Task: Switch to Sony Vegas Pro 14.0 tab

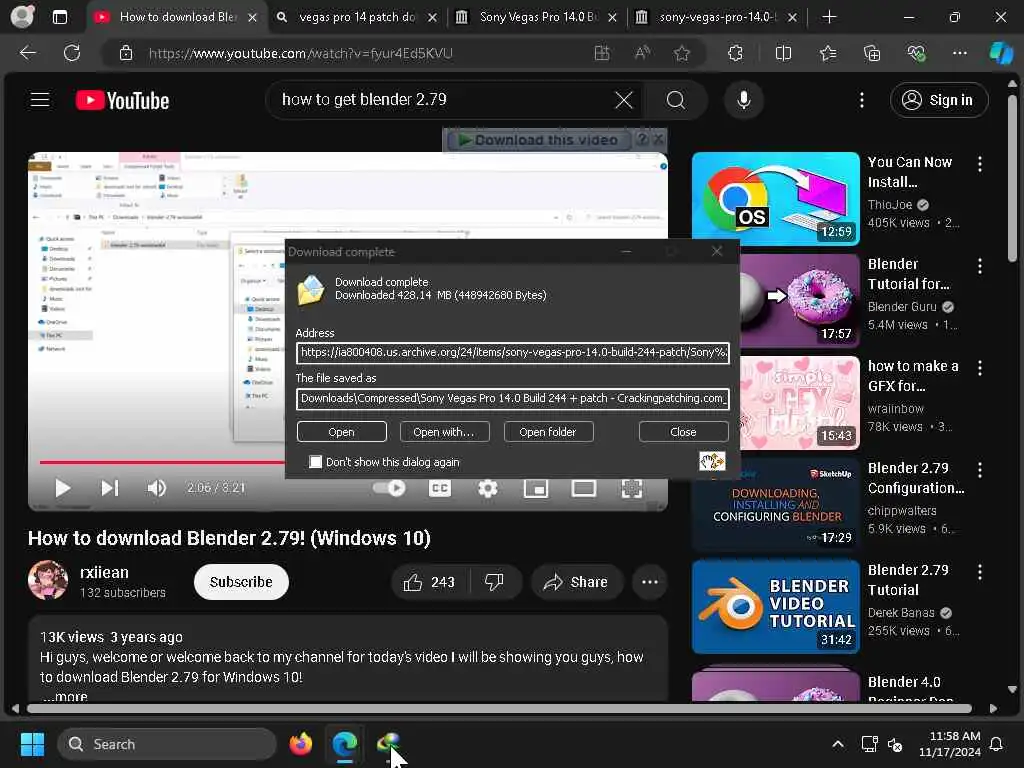Action: tap(538, 17)
